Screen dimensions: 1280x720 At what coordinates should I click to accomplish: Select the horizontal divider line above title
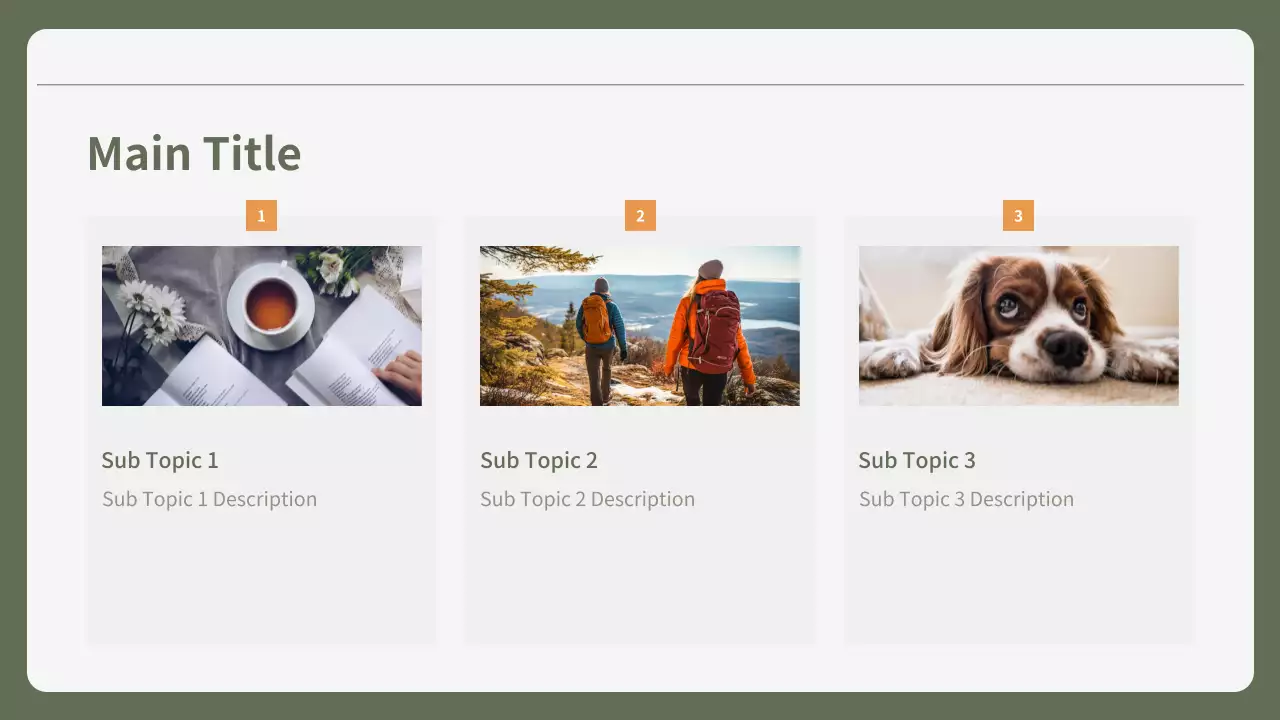[x=640, y=85]
